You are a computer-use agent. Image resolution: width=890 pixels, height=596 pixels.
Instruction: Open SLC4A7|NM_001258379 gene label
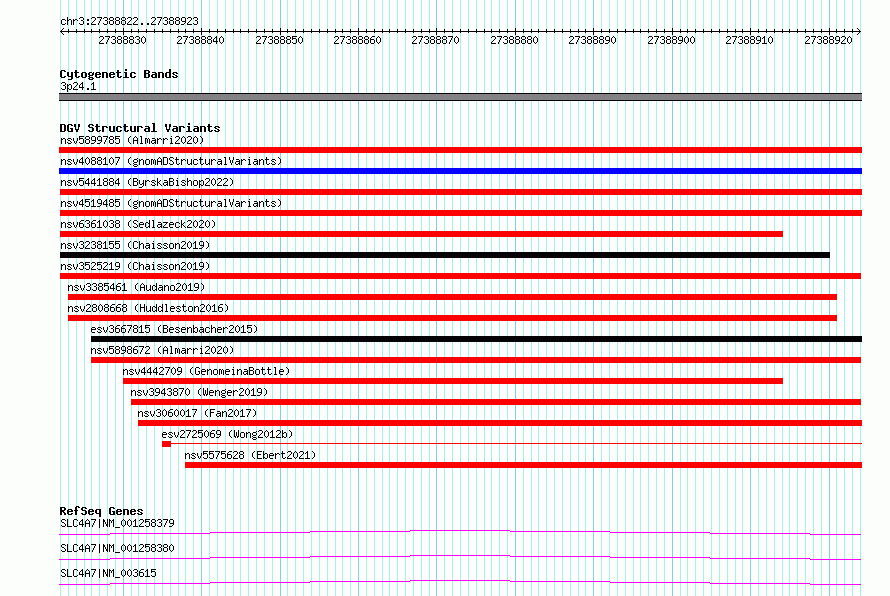click(117, 523)
